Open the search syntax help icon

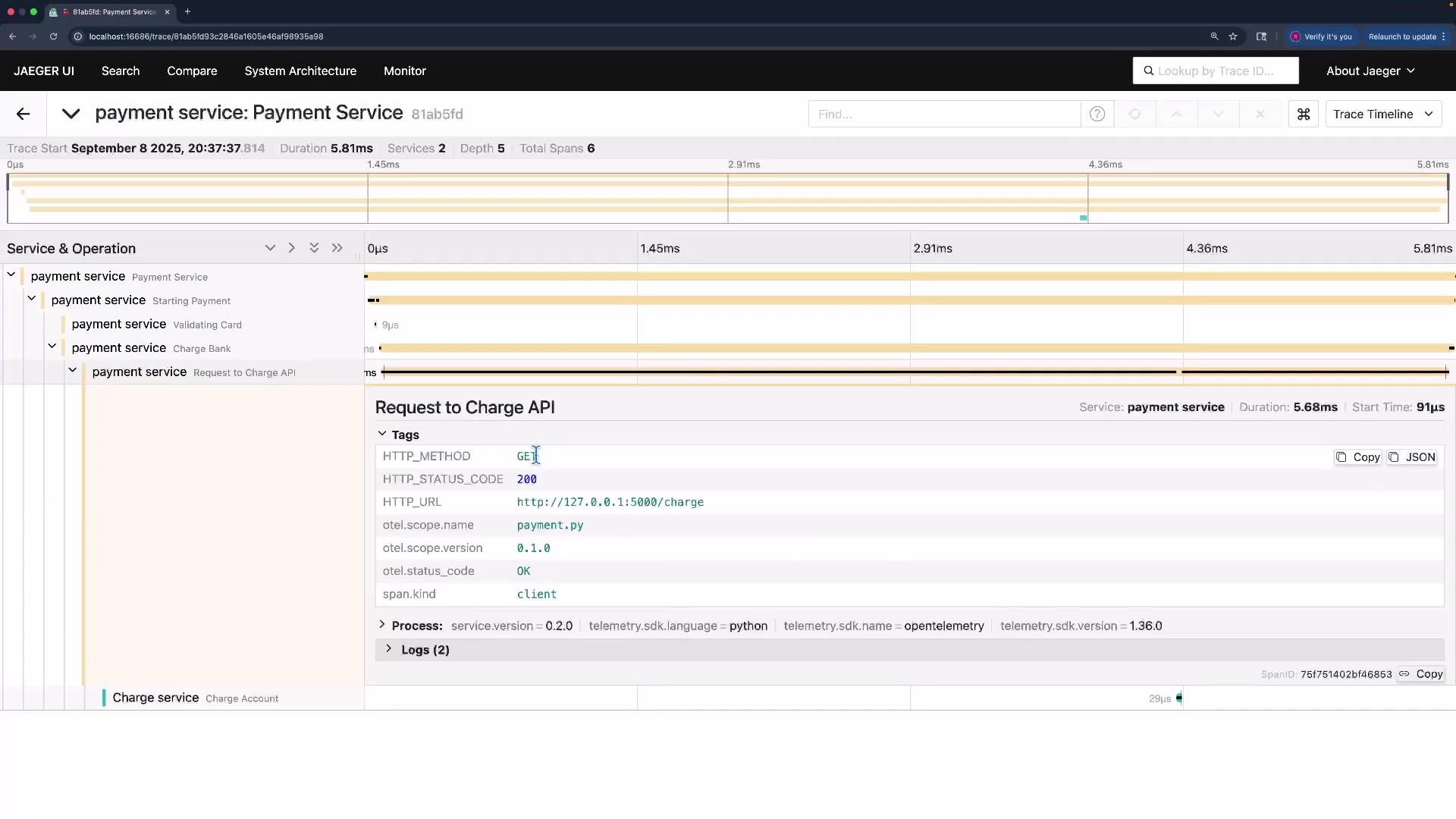tap(1097, 114)
